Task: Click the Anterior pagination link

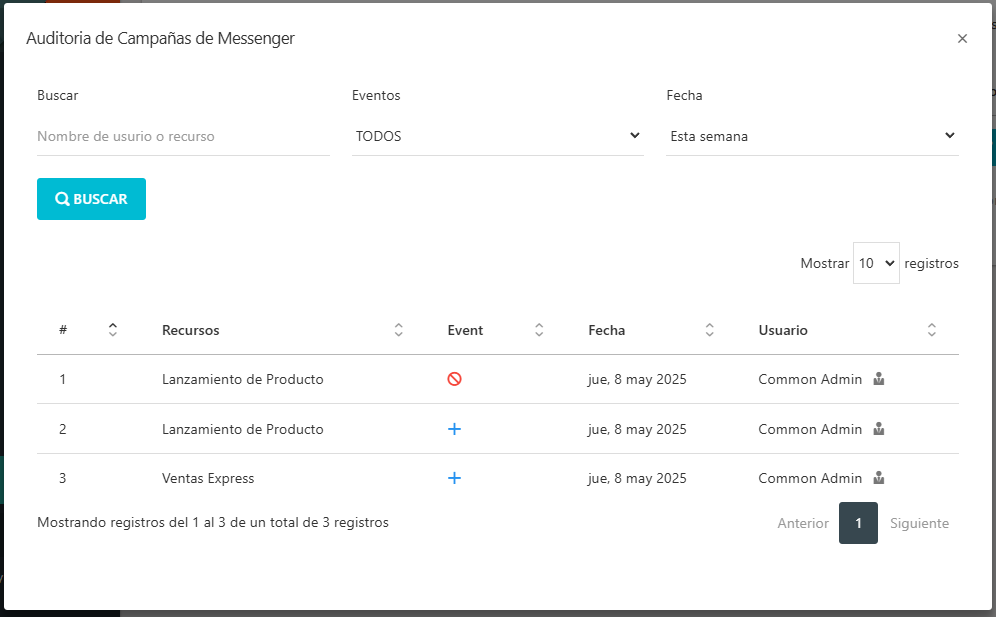Action: pos(803,523)
